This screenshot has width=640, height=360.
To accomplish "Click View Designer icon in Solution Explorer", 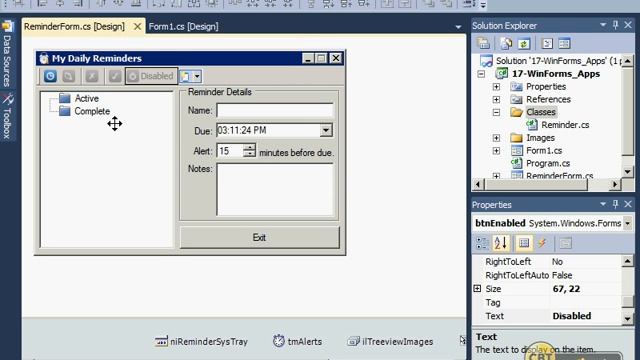I will [564, 43].
